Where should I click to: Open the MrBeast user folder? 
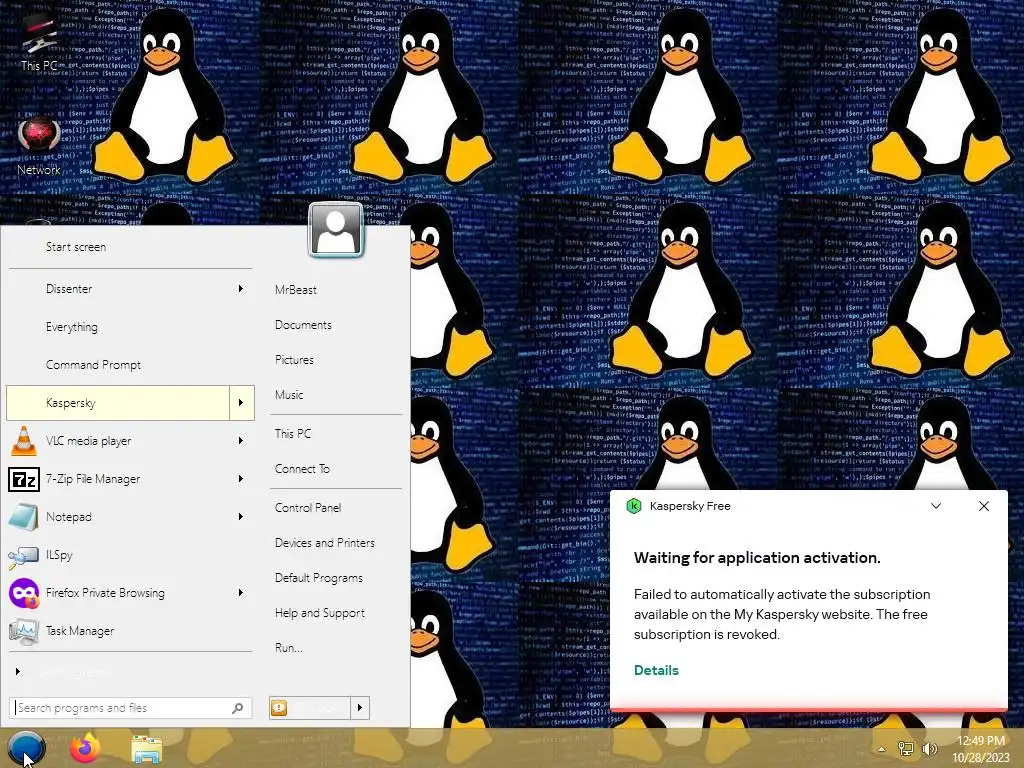point(296,290)
